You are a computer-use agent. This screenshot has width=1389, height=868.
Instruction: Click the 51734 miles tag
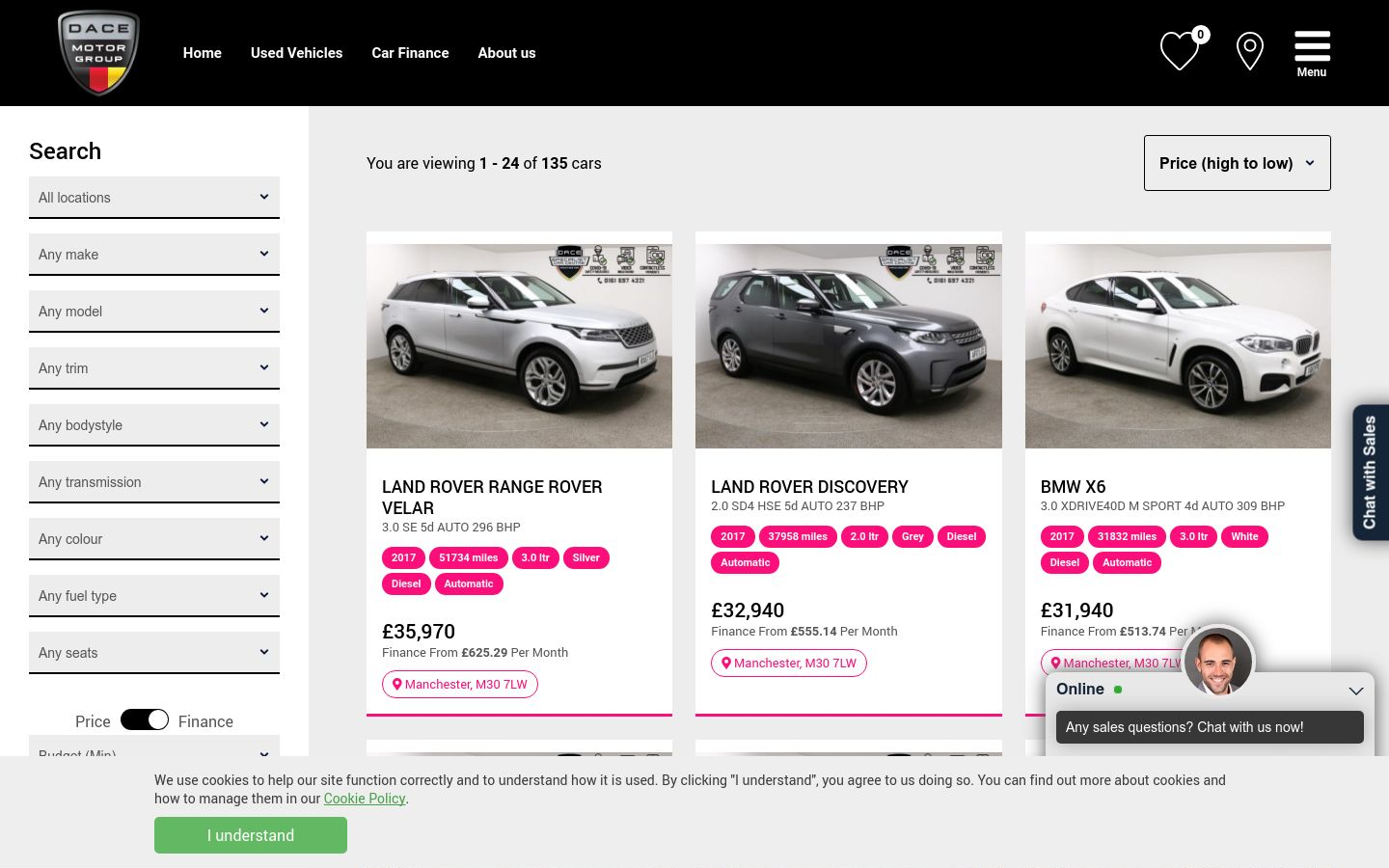pyautogui.click(x=469, y=557)
